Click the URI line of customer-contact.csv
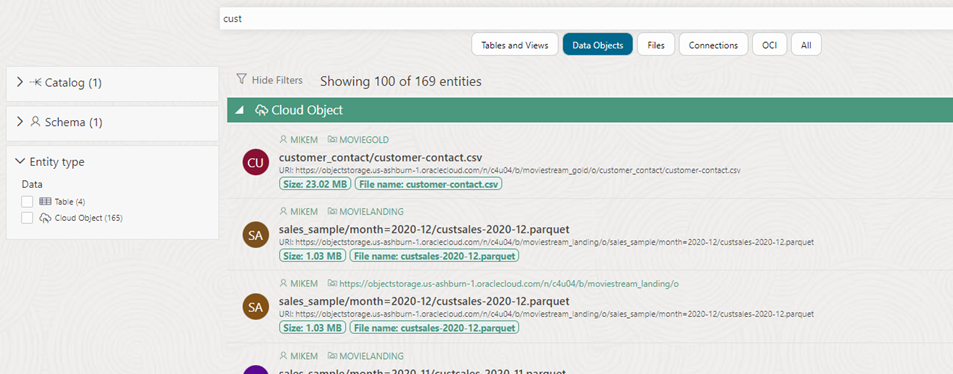Screen dimensions: 953x374 (509, 170)
